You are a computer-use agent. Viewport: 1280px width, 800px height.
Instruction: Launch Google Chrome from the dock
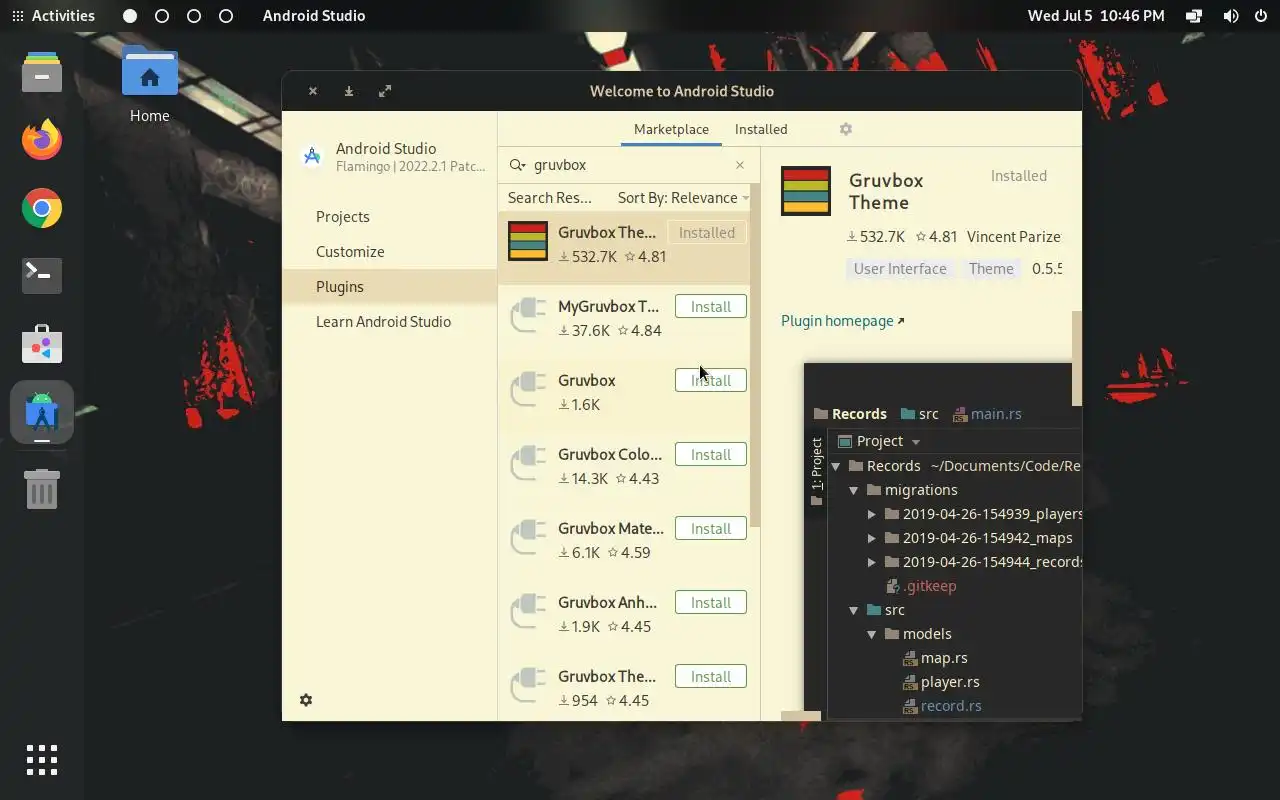41,208
